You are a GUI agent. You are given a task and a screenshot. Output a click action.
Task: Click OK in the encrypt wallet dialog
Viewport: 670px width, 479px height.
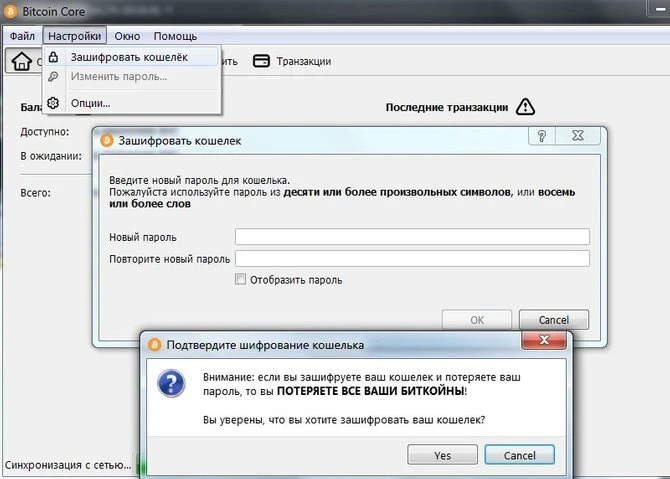pyautogui.click(x=477, y=320)
